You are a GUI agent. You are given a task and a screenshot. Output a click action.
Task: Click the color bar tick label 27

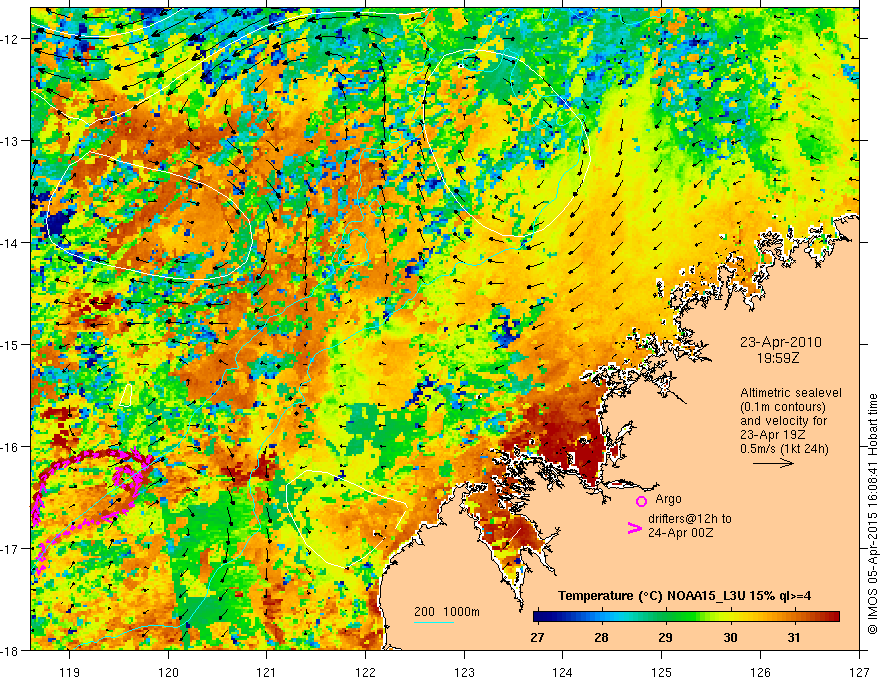[537, 638]
